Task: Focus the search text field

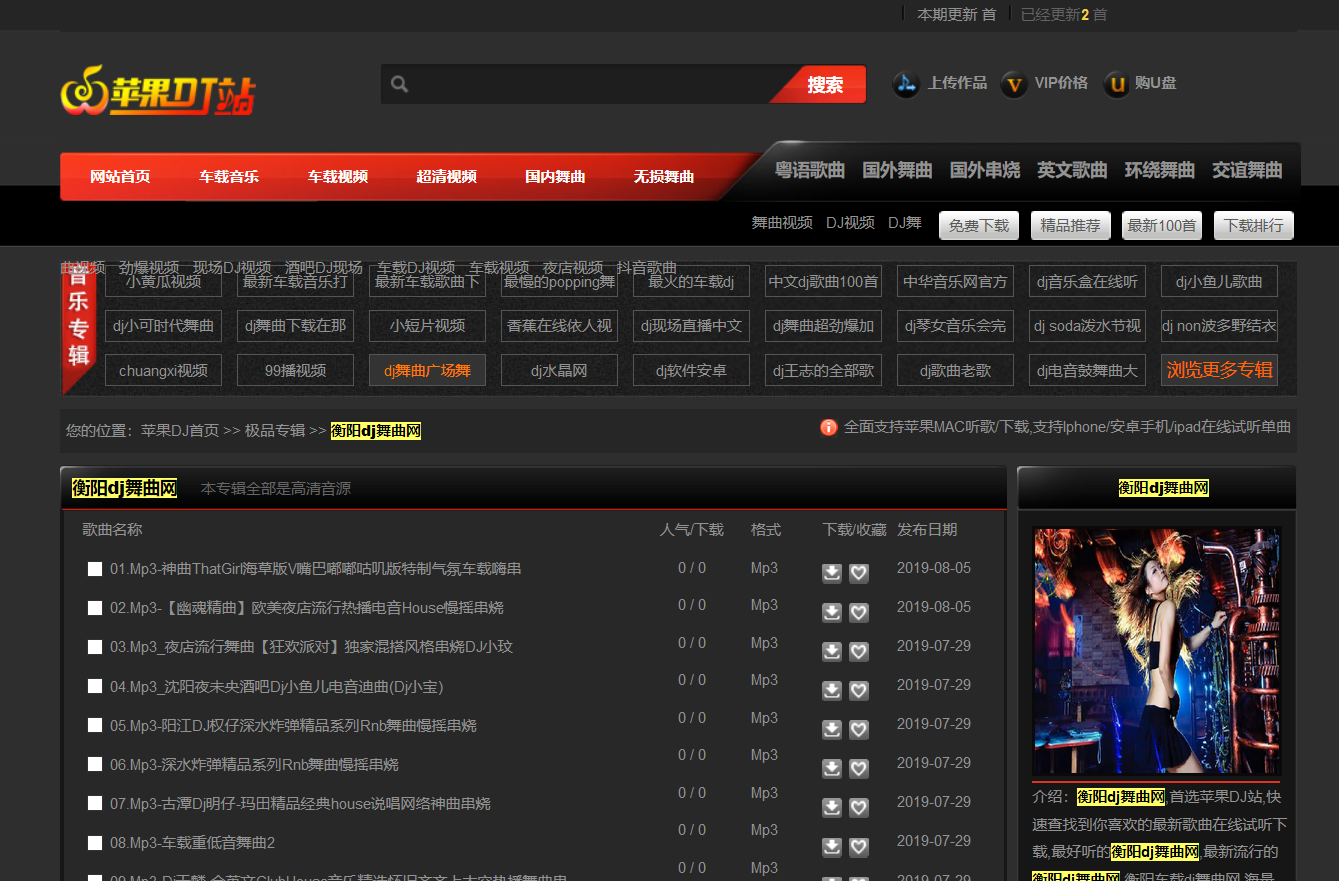Action: [592, 84]
